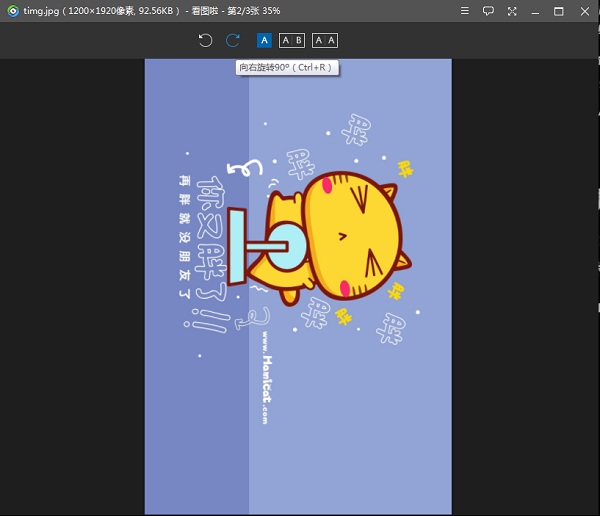
Task: Switch to 'A A' side-by-side compare view
Action: [x=324, y=40]
